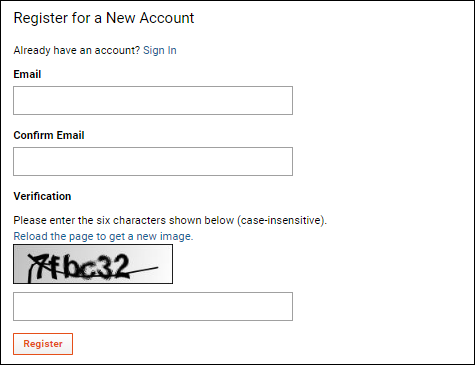Viewport: 475px width, 365px height.
Task: Open the Sign In link
Action: pos(160,50)
